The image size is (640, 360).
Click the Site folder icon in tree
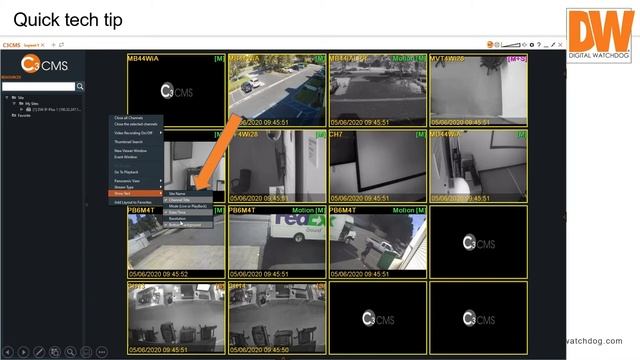(14, 98)
